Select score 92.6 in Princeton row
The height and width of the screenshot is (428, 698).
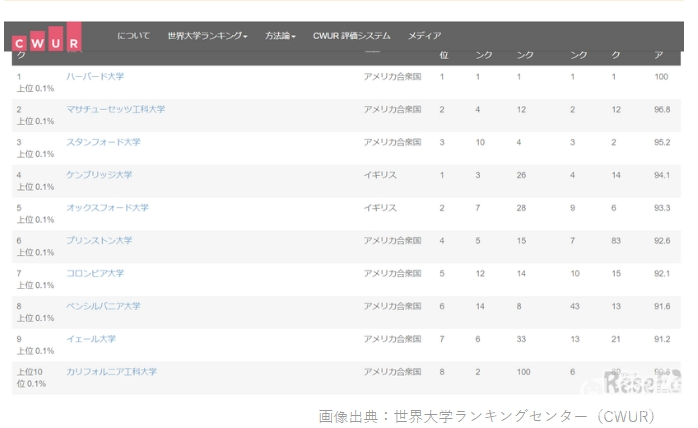662,241
